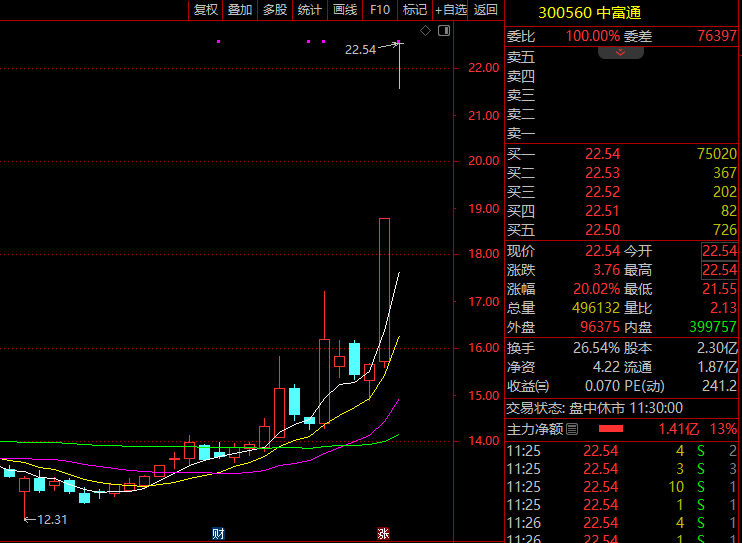This screenshot has height=543, width=742.
Task: Select the 买一 price 22.54
Action: (x=602, y=154)
